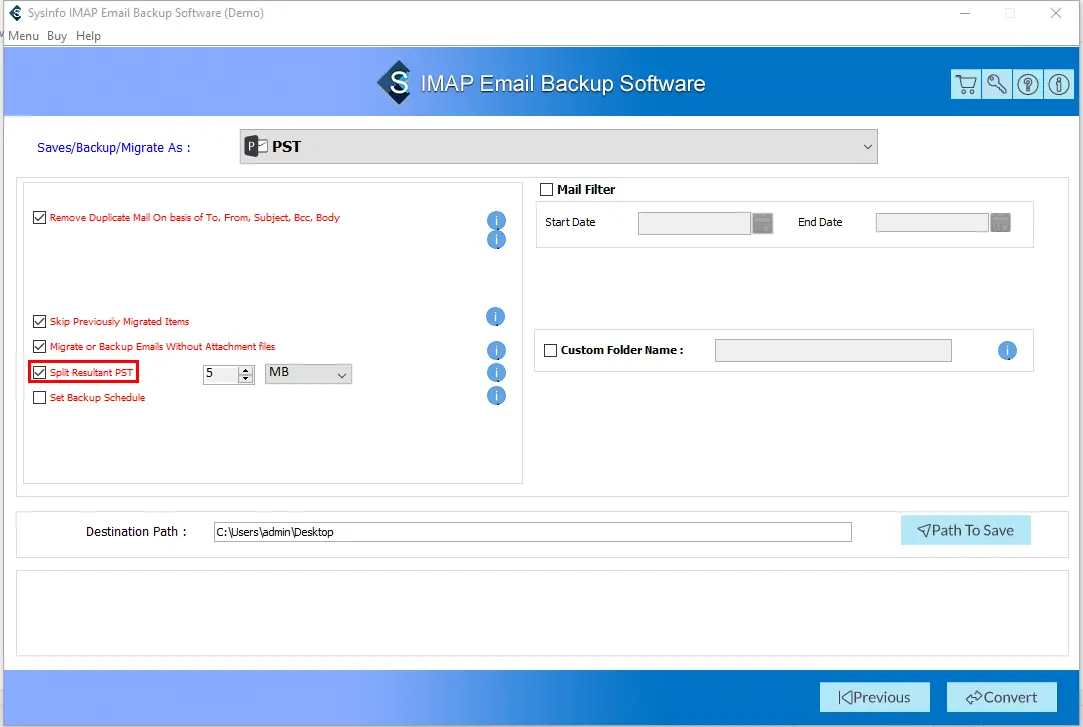Open the key activation icon
The width and height of the screenshot is (1083, 727).
click(997, 85)
